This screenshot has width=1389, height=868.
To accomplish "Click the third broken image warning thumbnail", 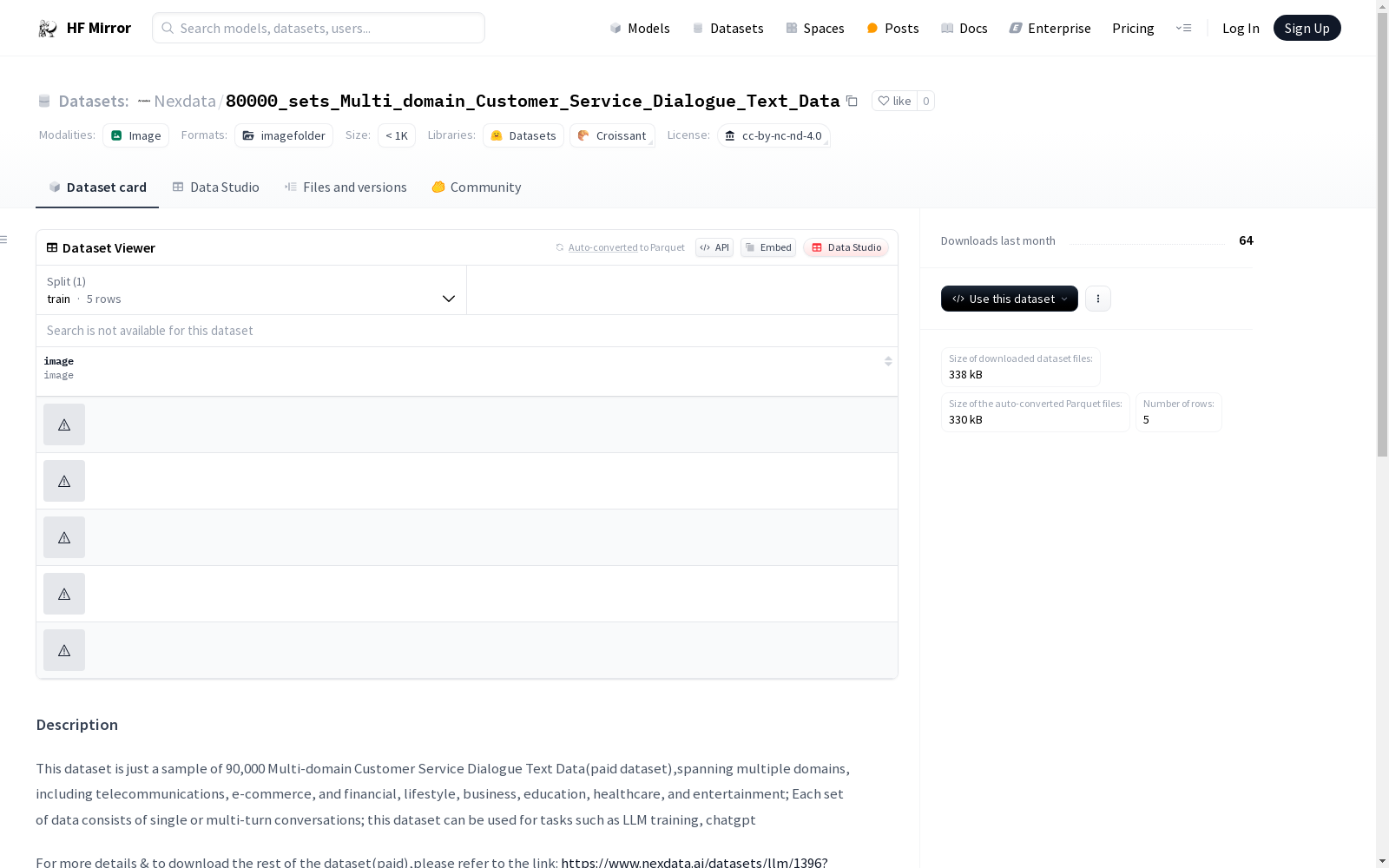I will coord(64,537).
